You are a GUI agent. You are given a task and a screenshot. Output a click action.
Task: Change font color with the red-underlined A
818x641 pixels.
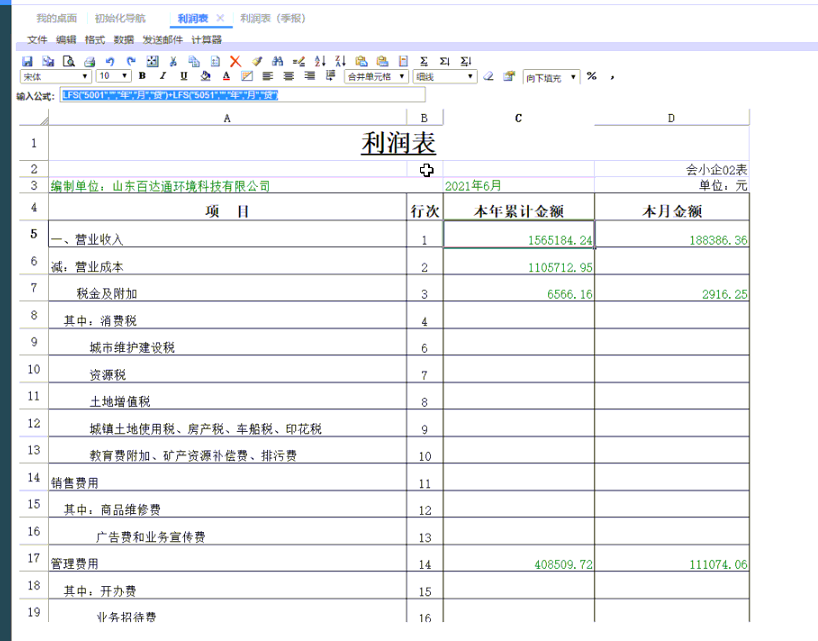point(226,77)
